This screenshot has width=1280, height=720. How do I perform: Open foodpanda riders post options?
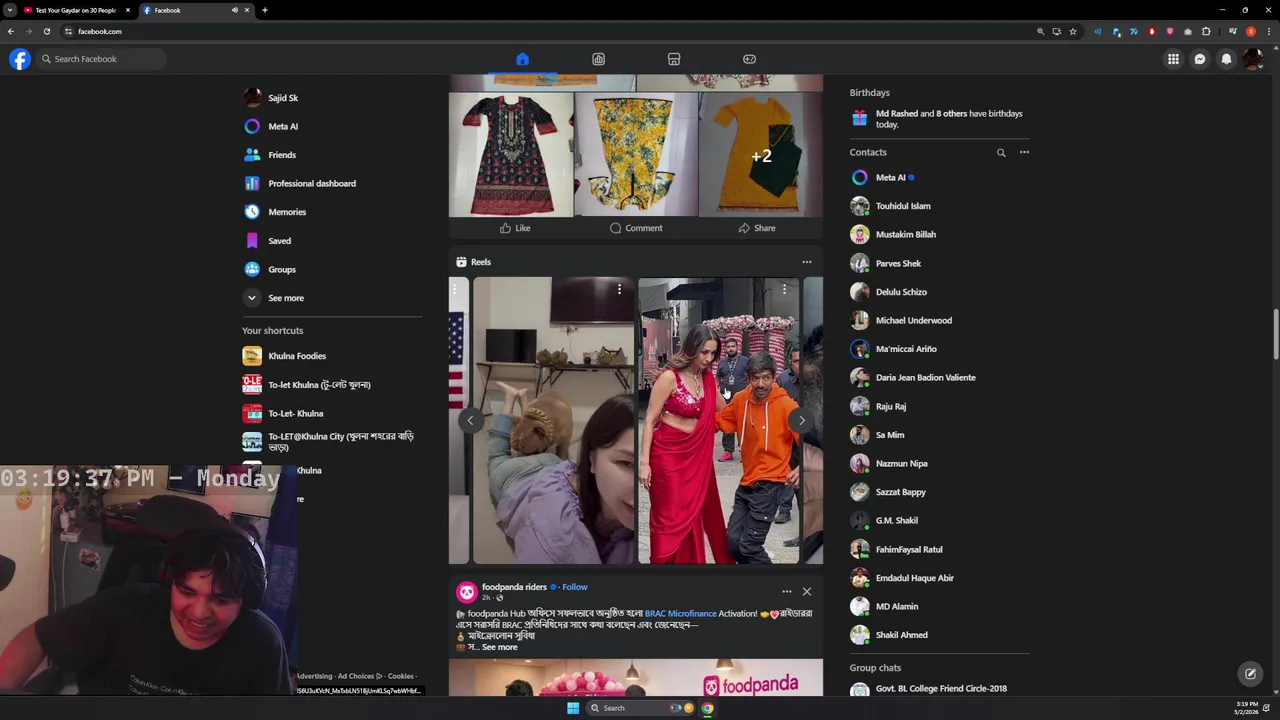click(787, 592)
